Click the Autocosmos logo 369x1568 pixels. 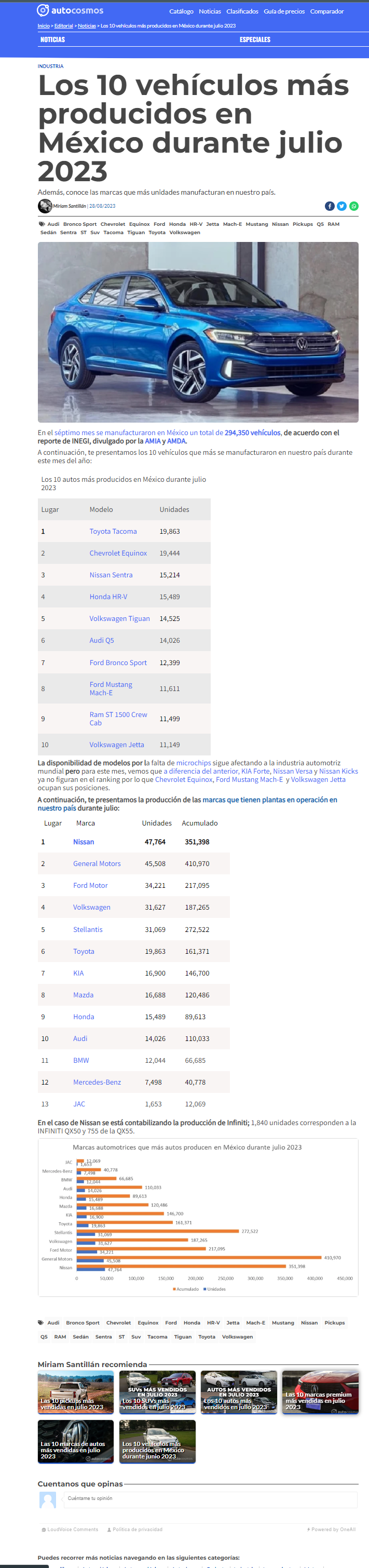pos(70,10)
